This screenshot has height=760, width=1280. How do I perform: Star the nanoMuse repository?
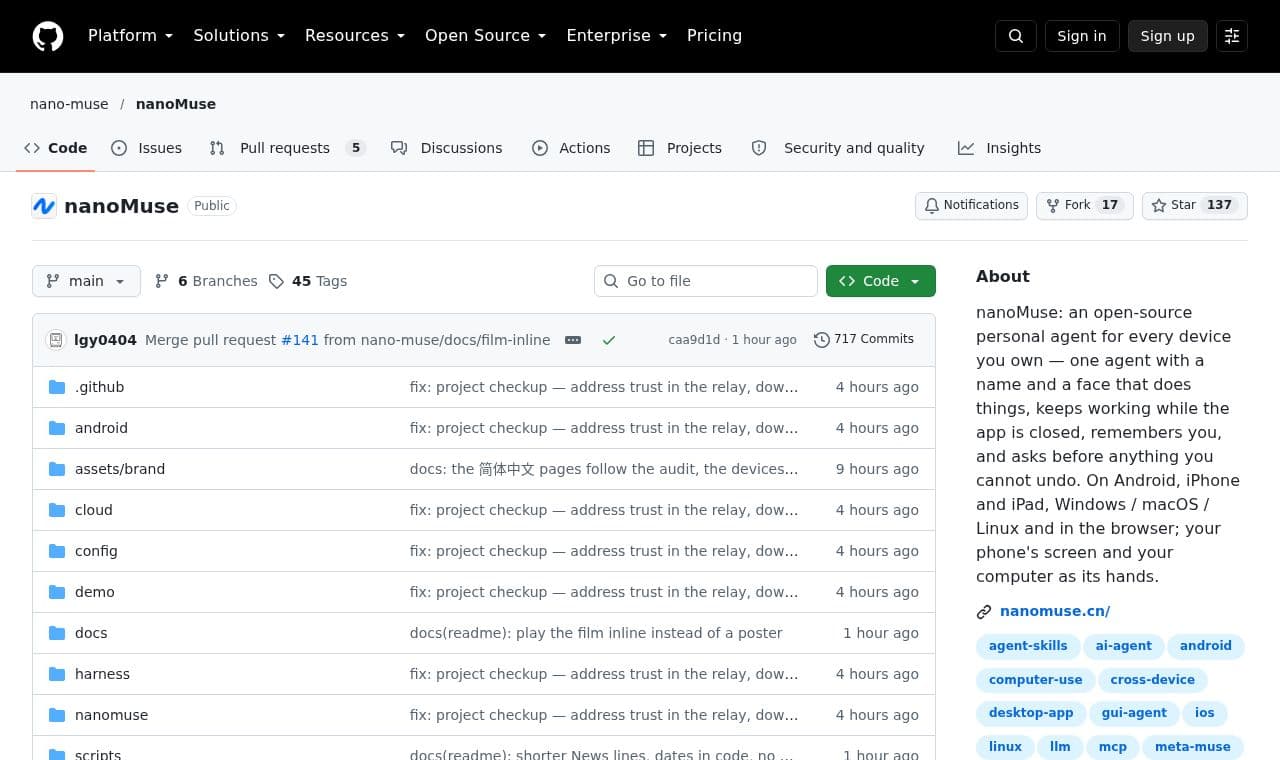coord(1194,205)
